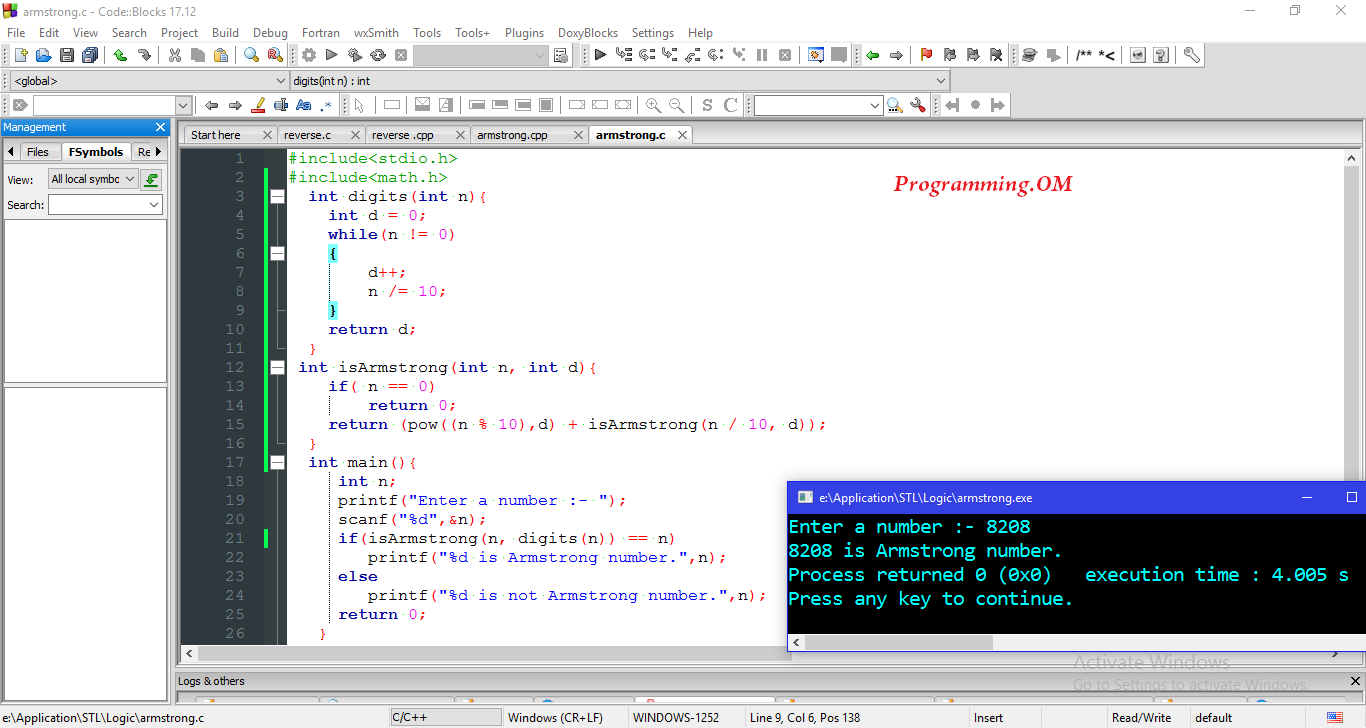This screenshot has height=728, width=1366.
Task: Paste clipboard contents using the toolbar icon
Action: (x=220, y=55)
